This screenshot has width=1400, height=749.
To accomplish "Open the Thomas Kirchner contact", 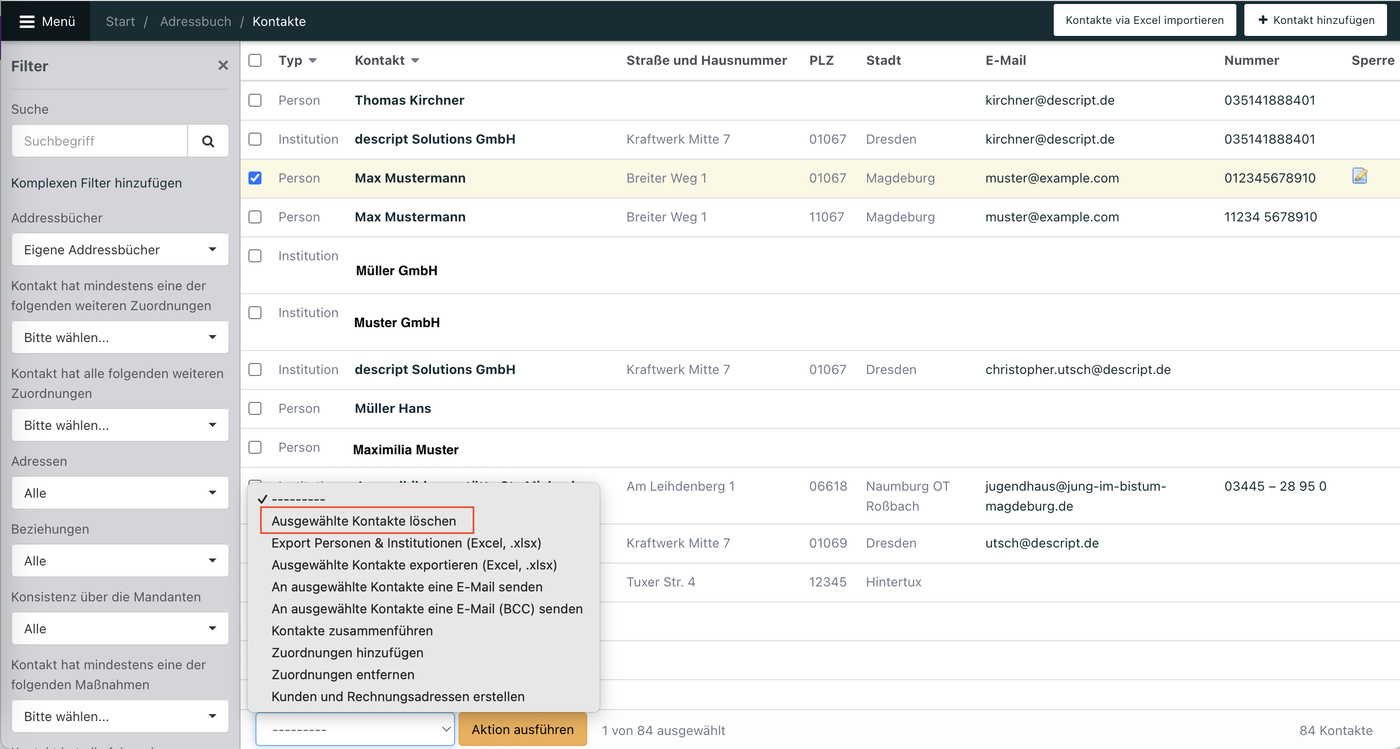I will 409,100.
